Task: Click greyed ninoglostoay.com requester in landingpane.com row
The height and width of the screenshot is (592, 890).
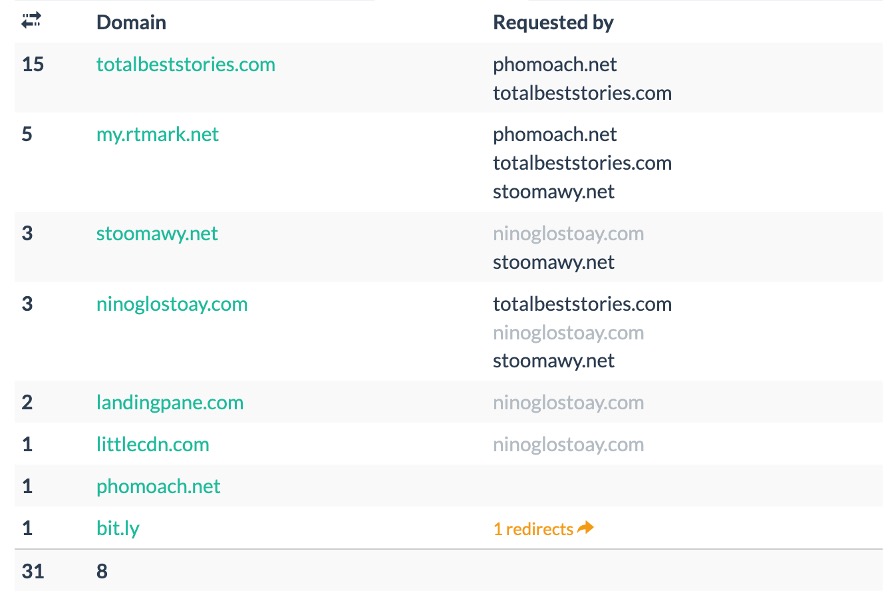Action: tap(568, 403)
